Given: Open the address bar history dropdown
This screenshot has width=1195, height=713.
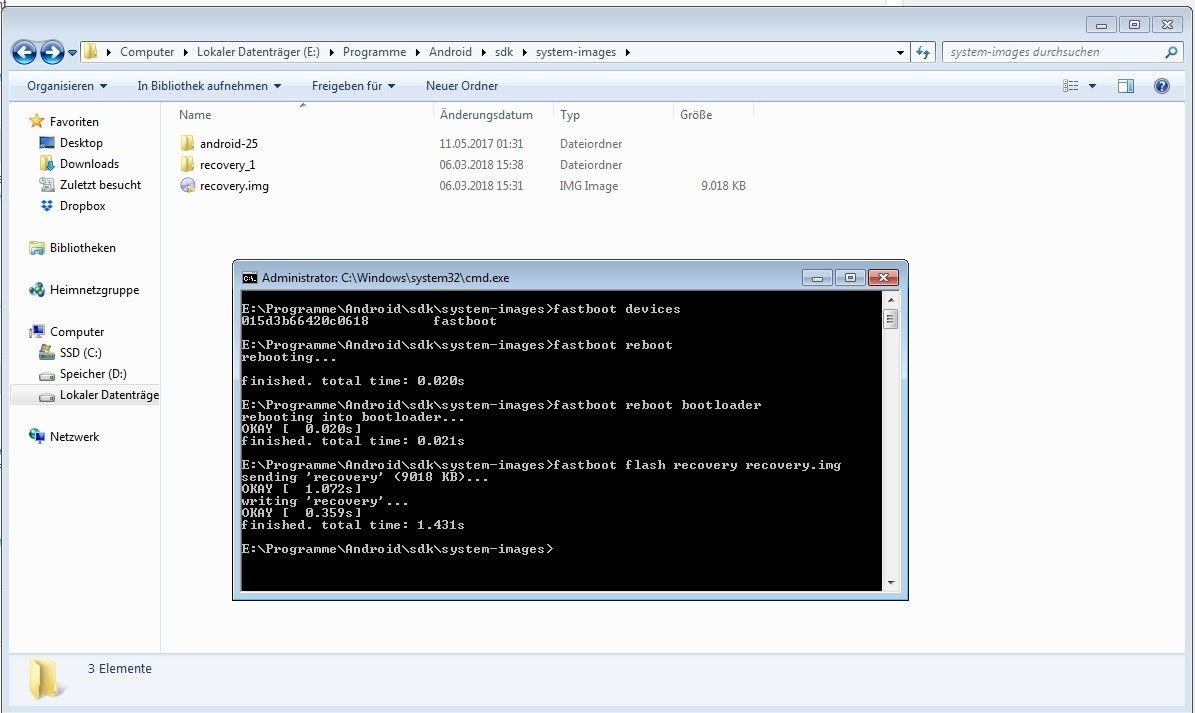Looking at the screenshot, I should coord(900,53).
